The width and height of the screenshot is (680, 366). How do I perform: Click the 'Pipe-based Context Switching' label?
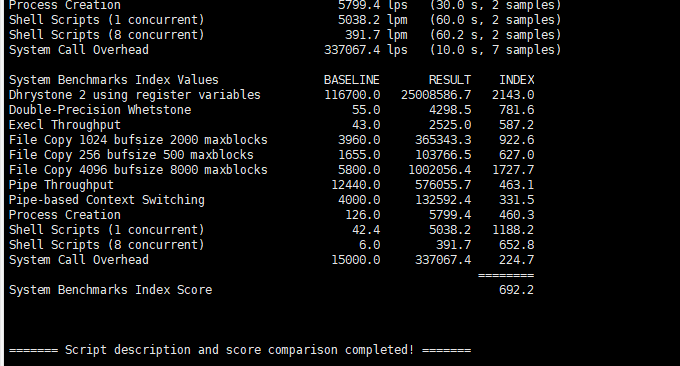point(107,200)
